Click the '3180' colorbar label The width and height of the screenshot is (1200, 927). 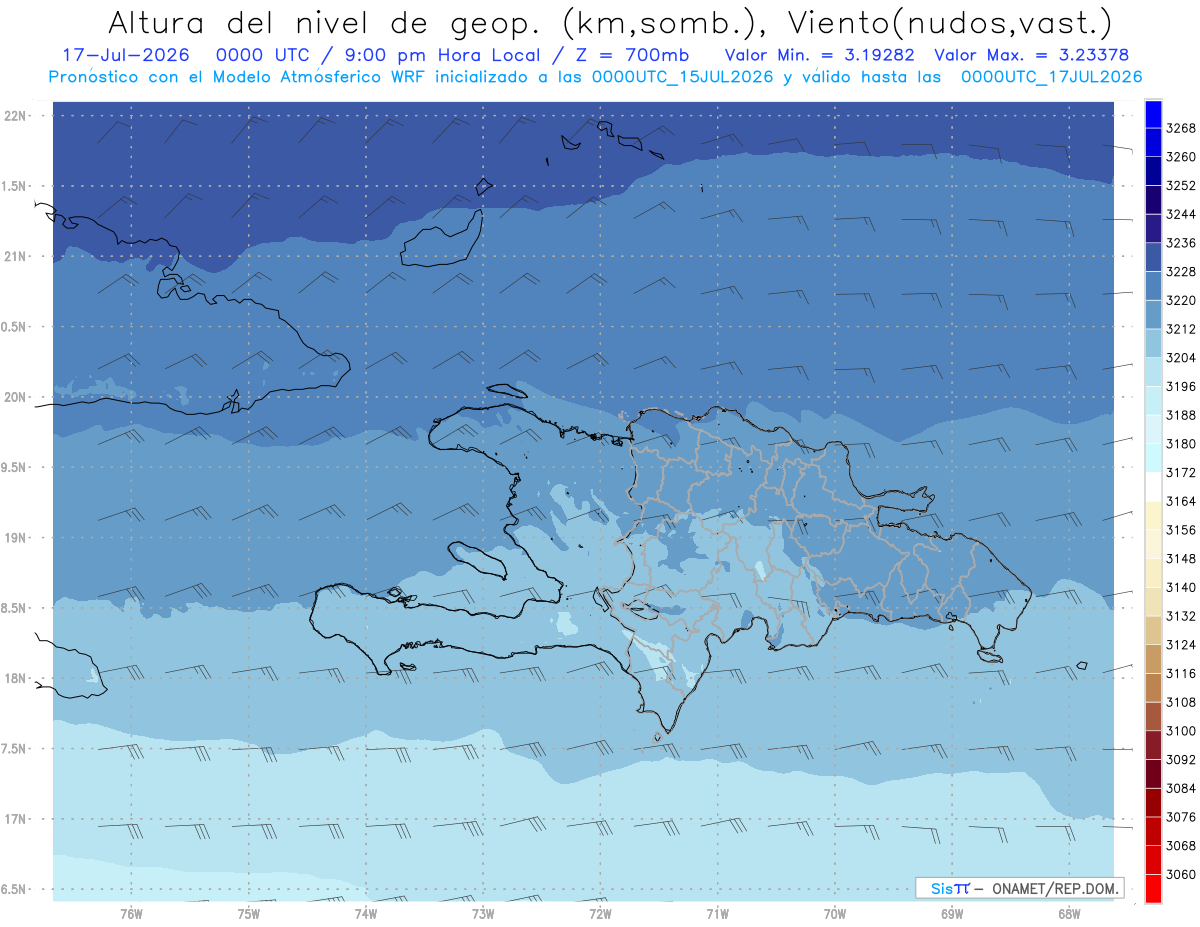click(1181, 444)
